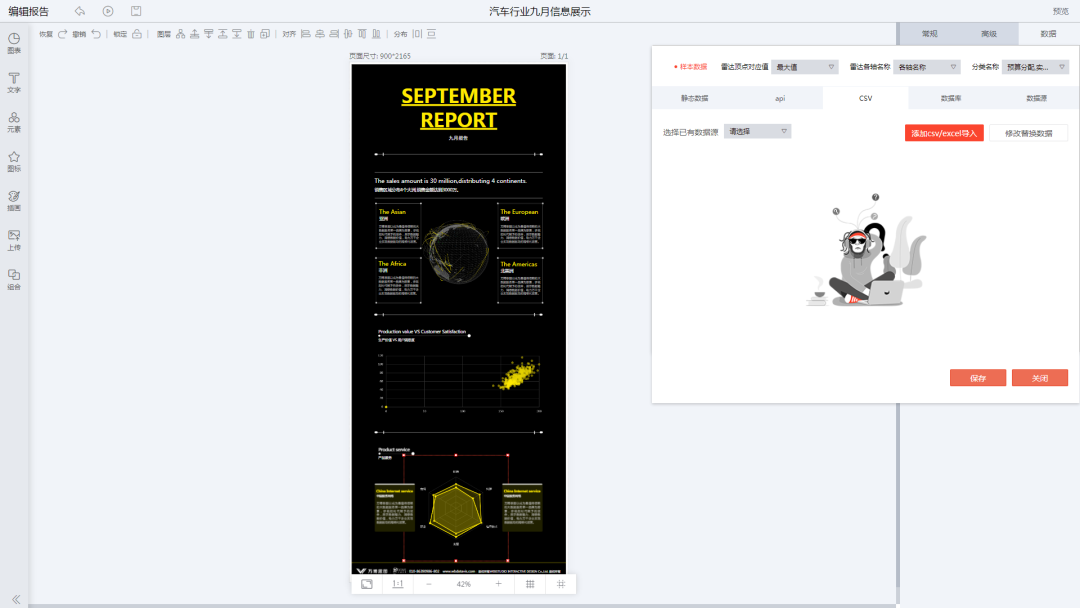This screenshot has height=608, width=1080.
Task: Click the trash delete icon in toolbar
Action: tap(251, 34)
